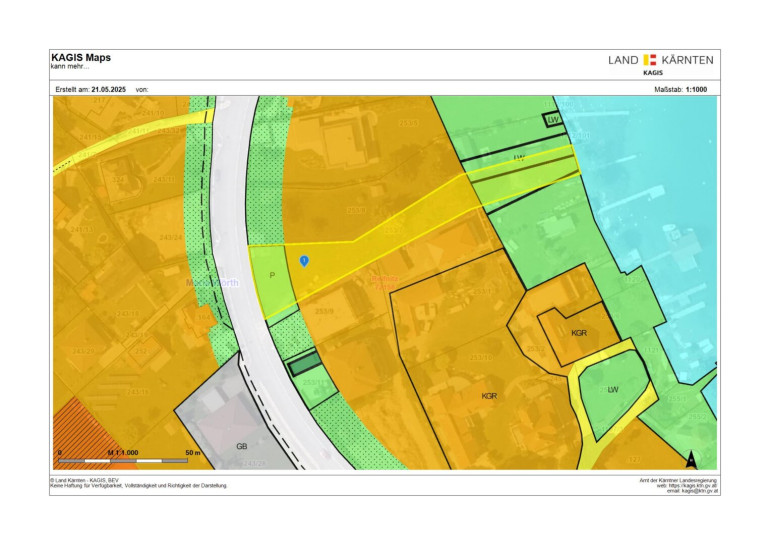Click the map scale bar
This screenshot has height=545, width=770.
(124, 461)
